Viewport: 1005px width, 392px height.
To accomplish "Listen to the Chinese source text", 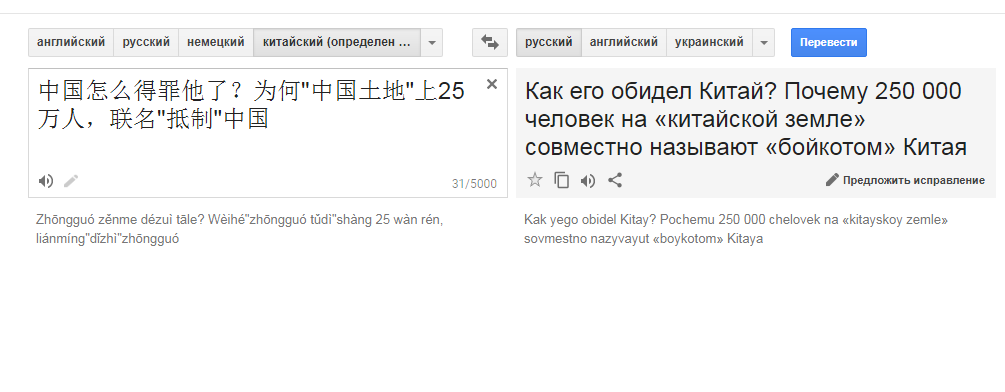I will click(46, 181).
